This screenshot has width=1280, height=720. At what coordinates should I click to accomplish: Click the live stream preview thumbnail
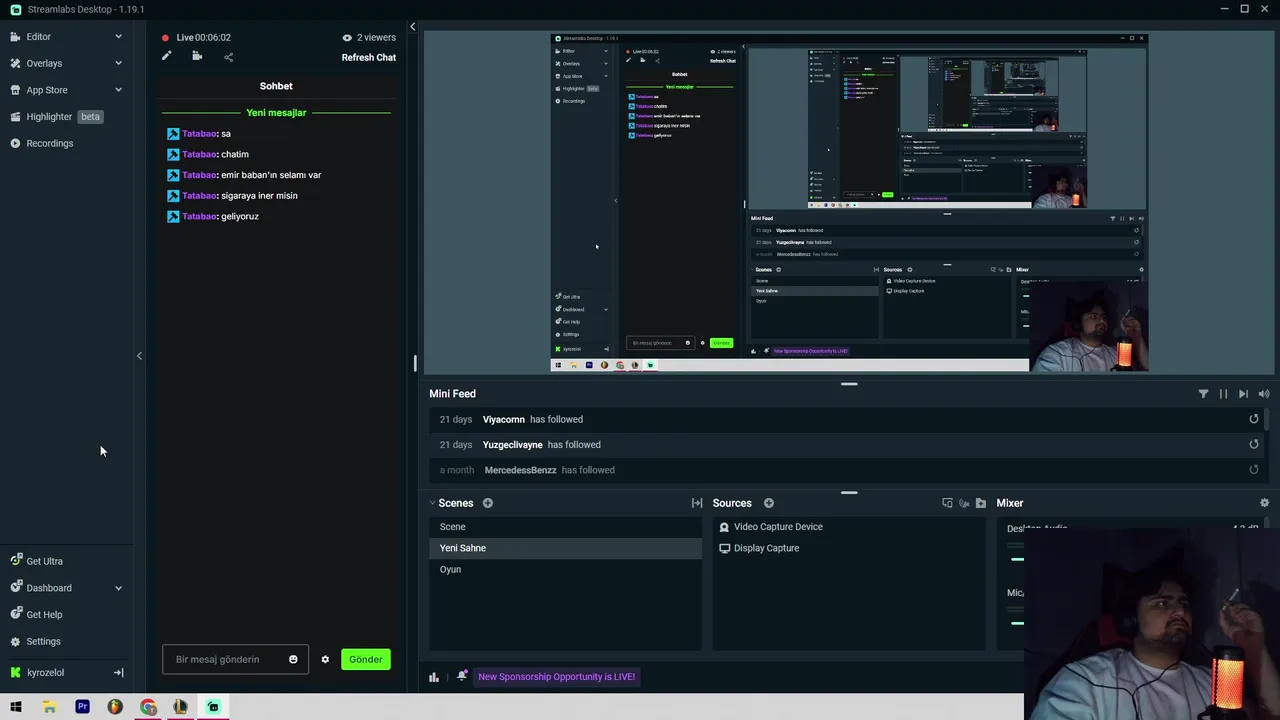[849, 203]
